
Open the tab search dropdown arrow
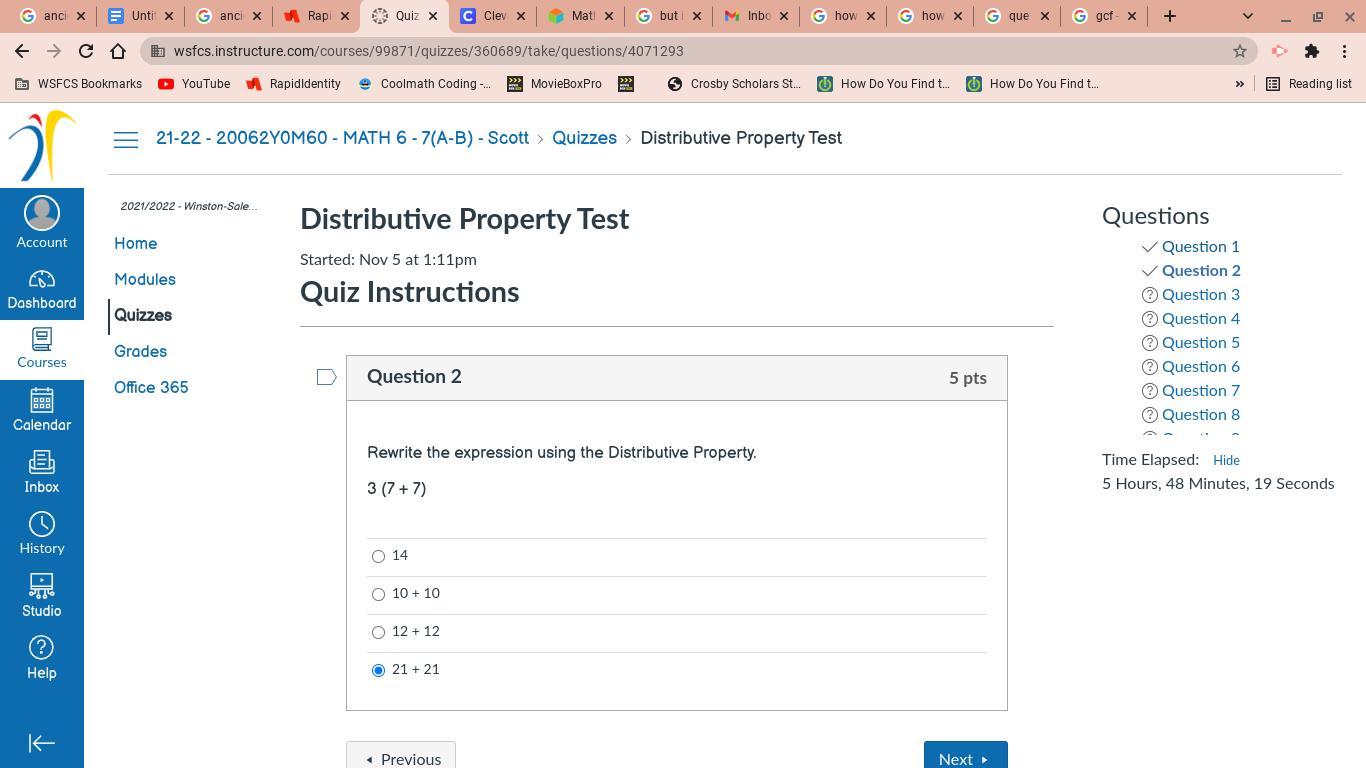1247,16
